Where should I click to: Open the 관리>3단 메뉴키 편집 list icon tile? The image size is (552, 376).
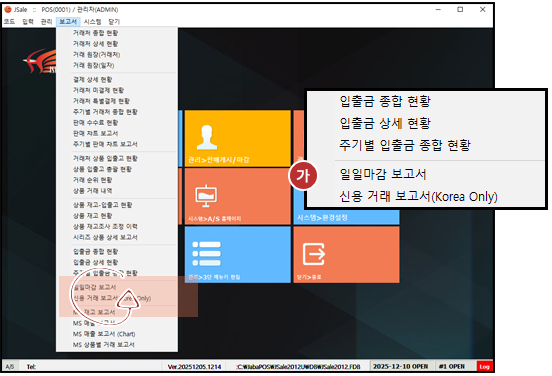point(238,255)
